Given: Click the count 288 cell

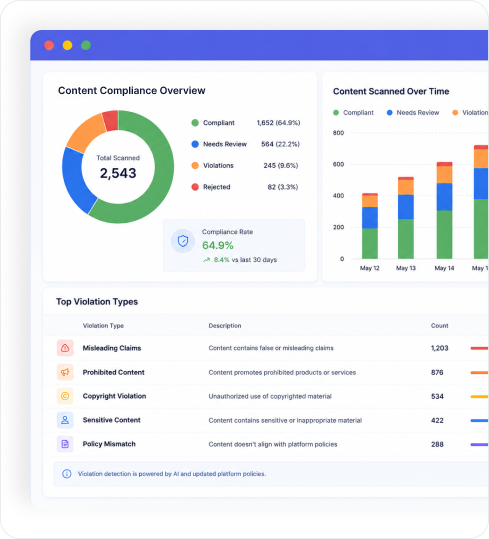Looking at the screenshot, I should pos(437,444).
